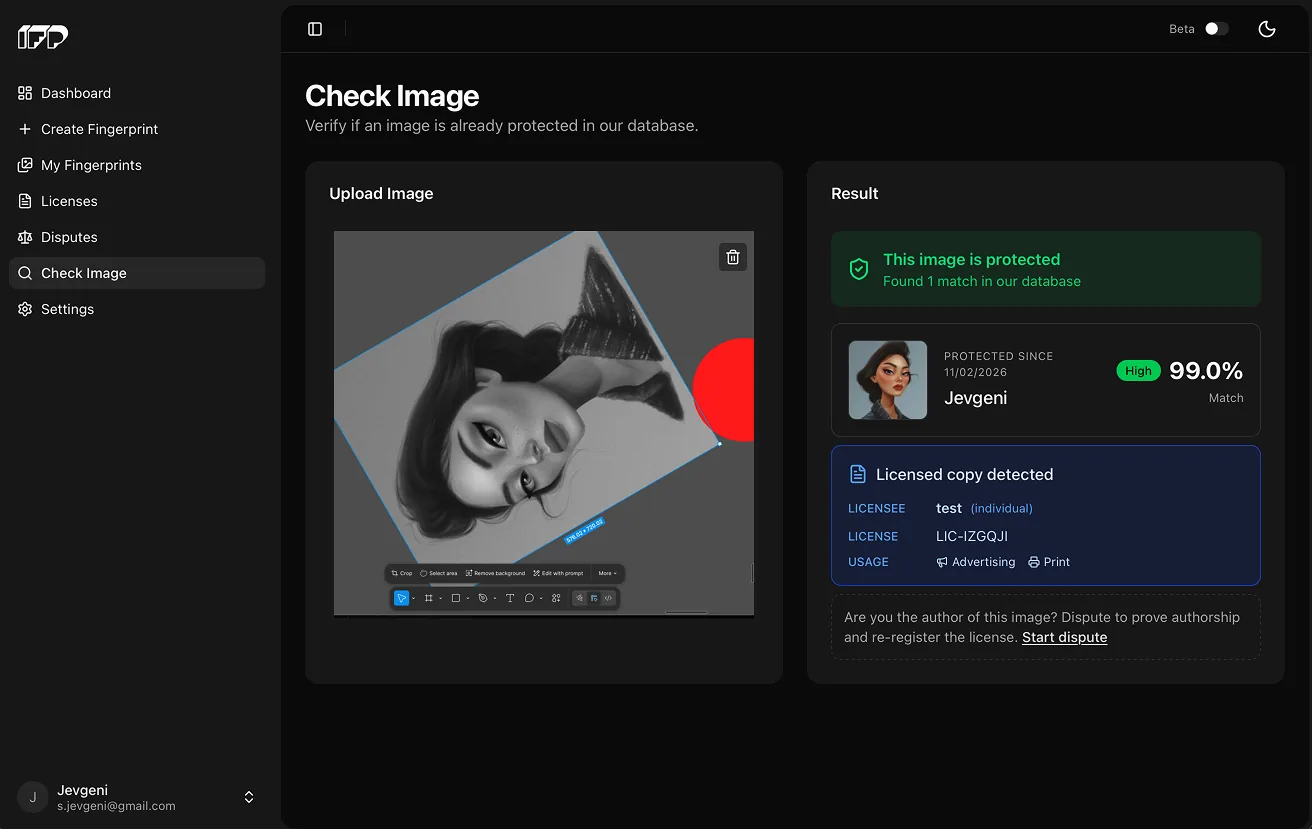The image size is (1312, 829).
Task: Click the Print usage tag
Action: [x=1049, y=562]
